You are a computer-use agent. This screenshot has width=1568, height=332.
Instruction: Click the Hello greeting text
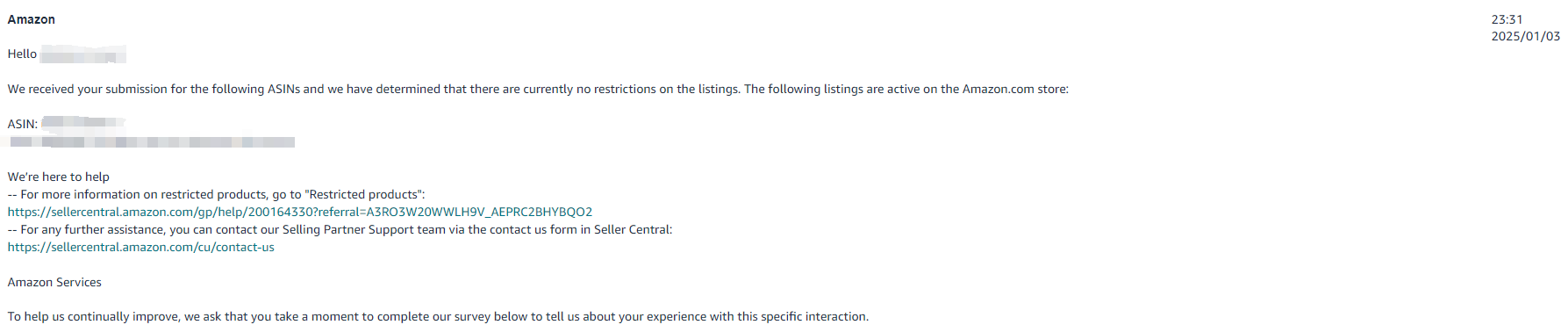(x=22, y=54)
